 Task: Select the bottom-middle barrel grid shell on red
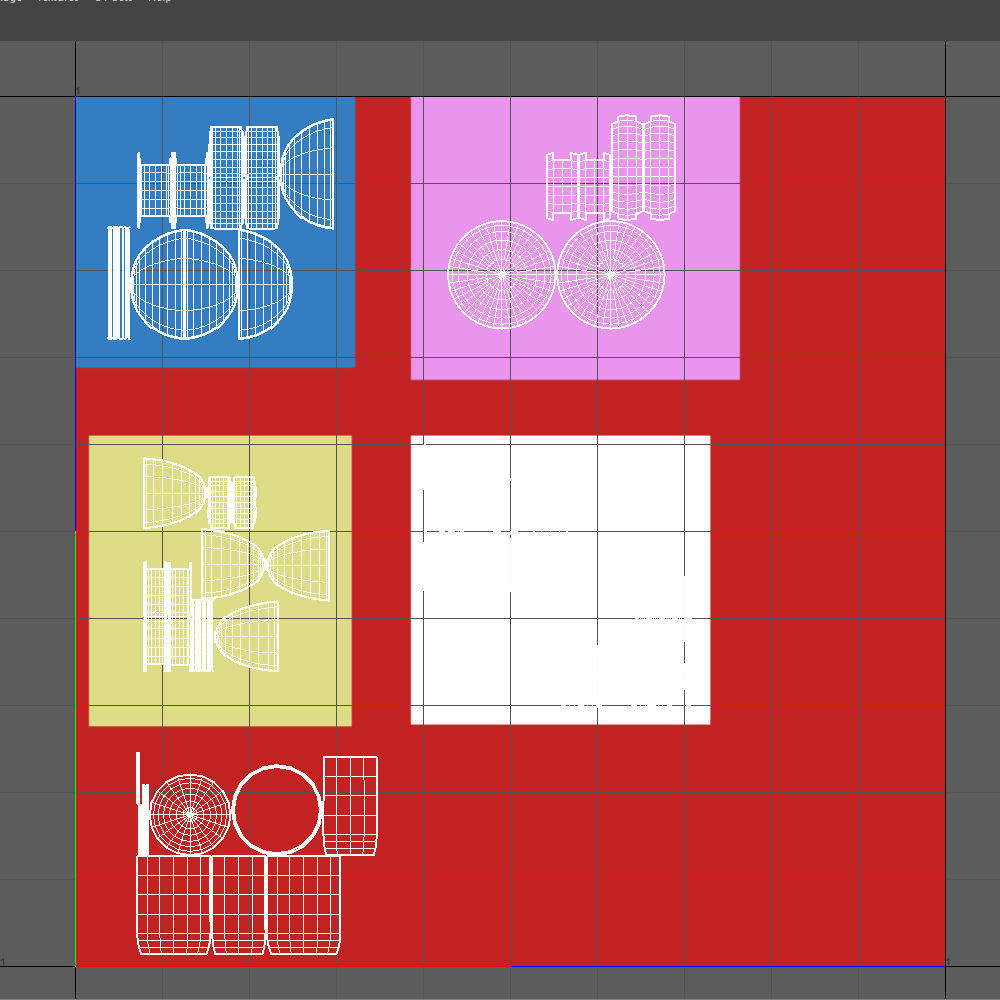click(239, 905)
